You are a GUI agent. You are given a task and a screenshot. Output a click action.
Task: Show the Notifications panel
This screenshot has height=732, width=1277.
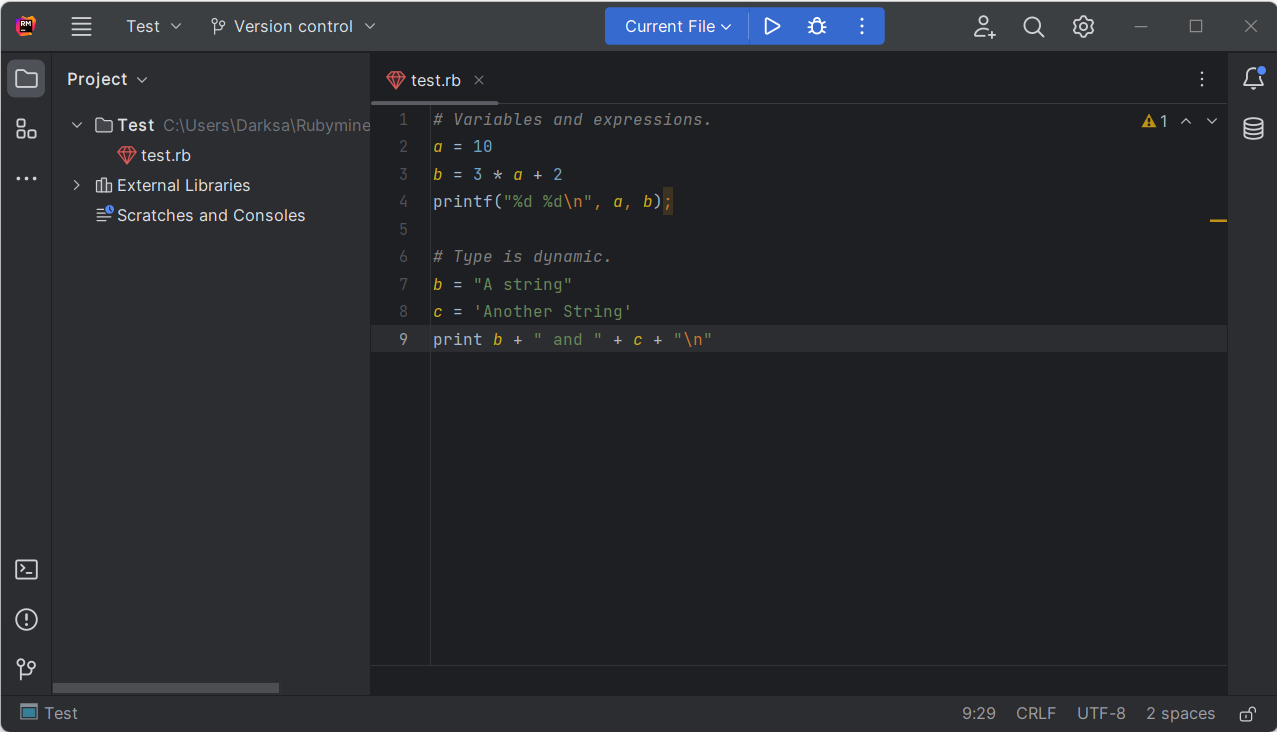pyautogui.click(x=1253, y=79)
